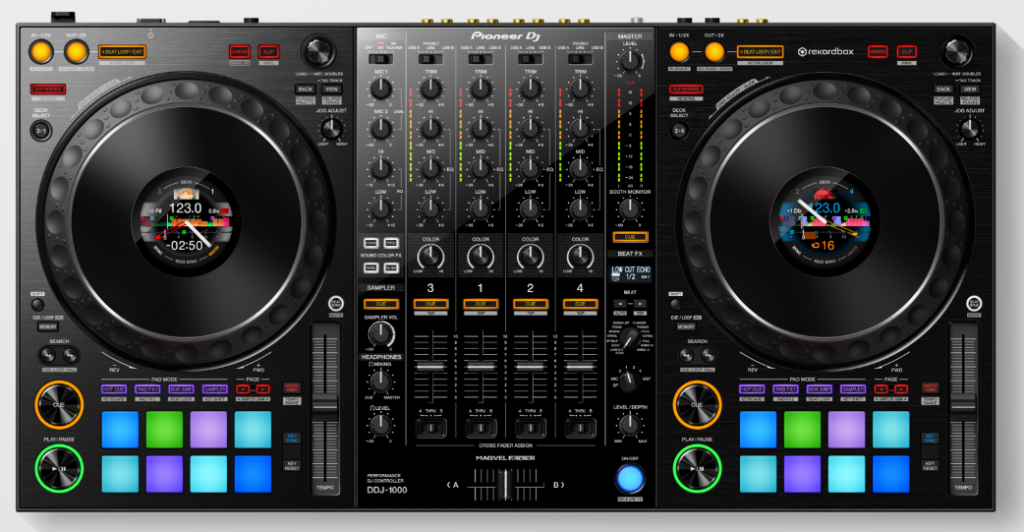Switch right DECK SELECT 2/4 button

[679, 131]
